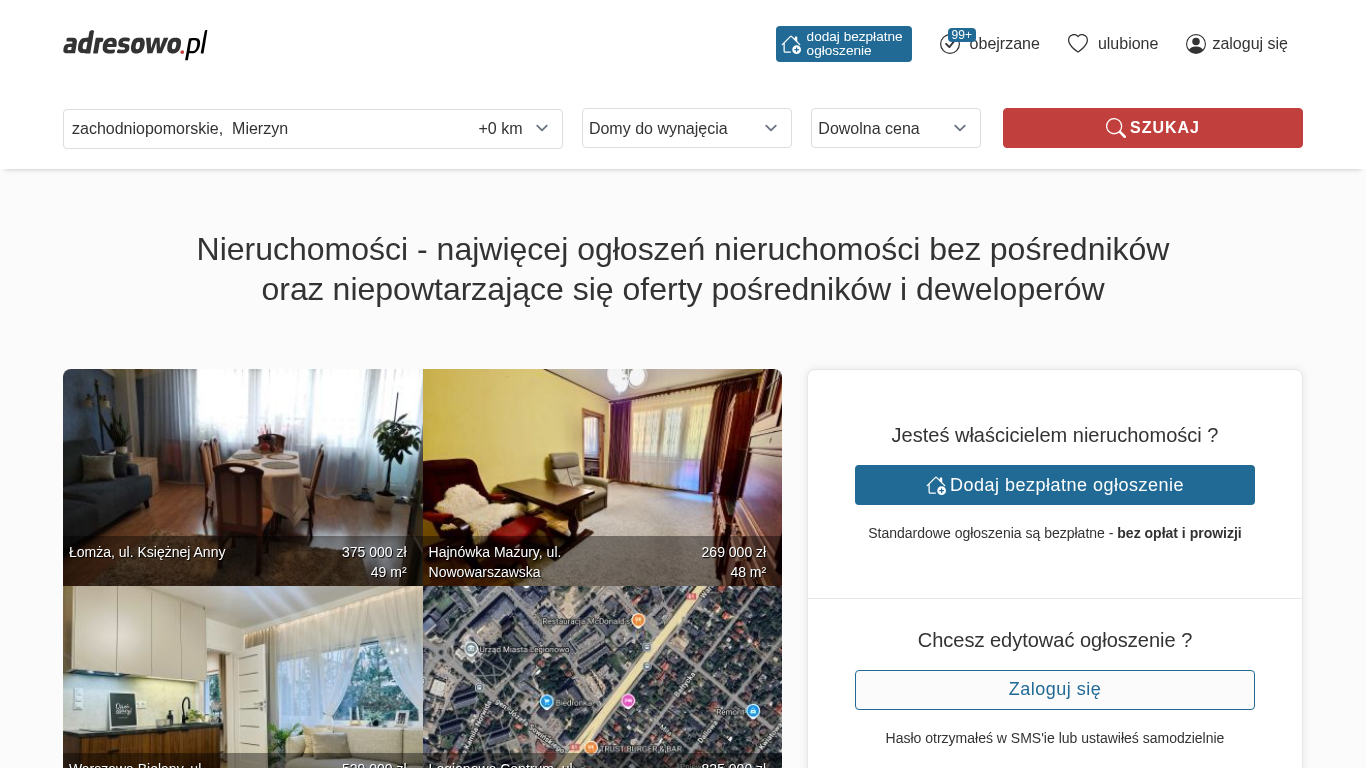Click the Zaloguj się outlined button

point(1055,690)
